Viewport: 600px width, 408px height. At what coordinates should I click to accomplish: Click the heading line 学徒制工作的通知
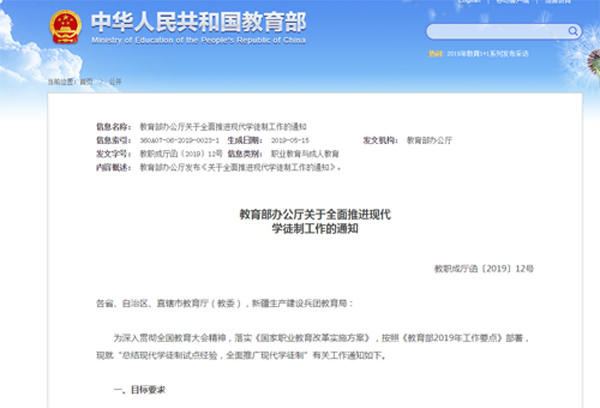click(315, 229)
